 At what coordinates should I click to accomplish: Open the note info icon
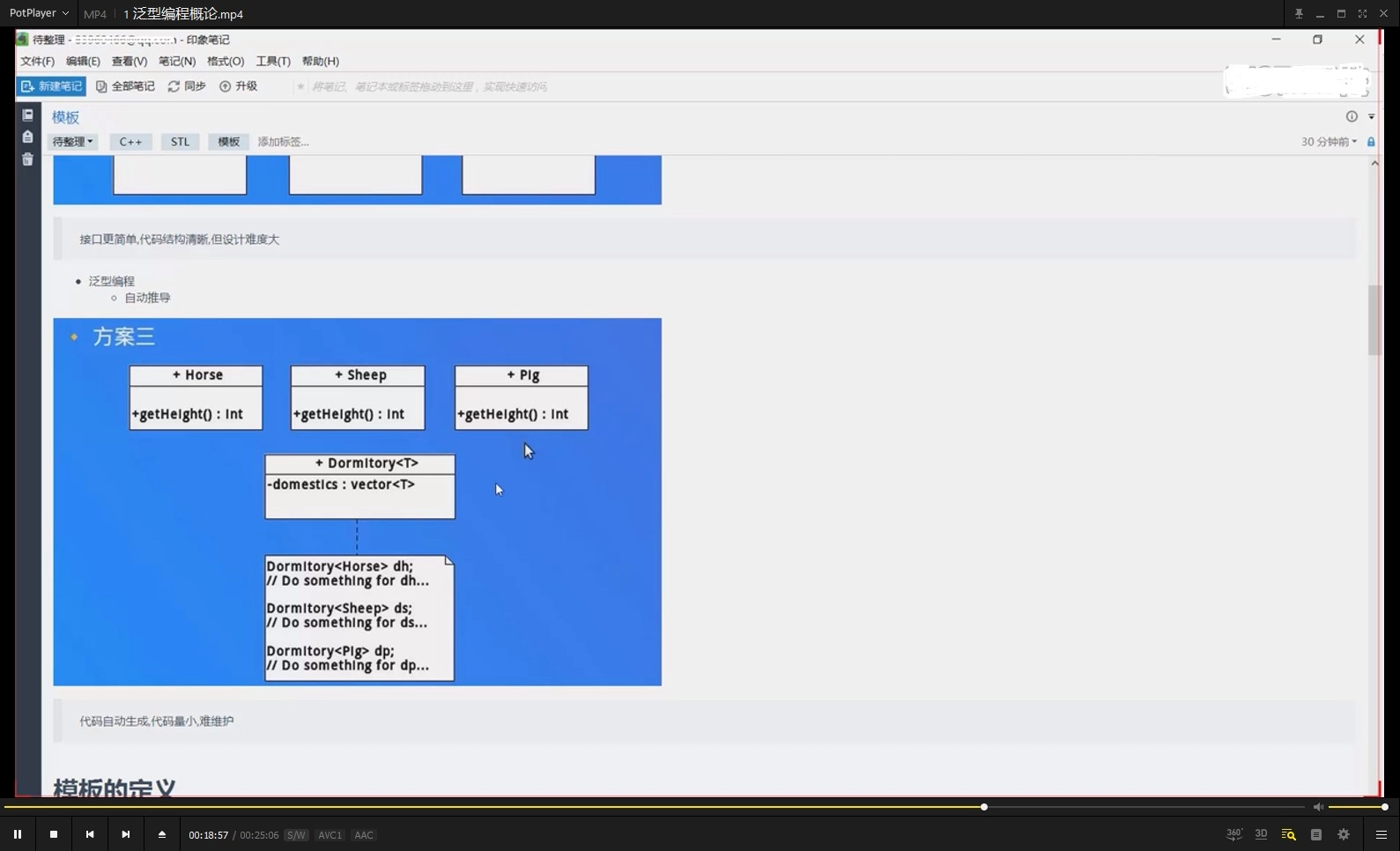pos(1352,116)
